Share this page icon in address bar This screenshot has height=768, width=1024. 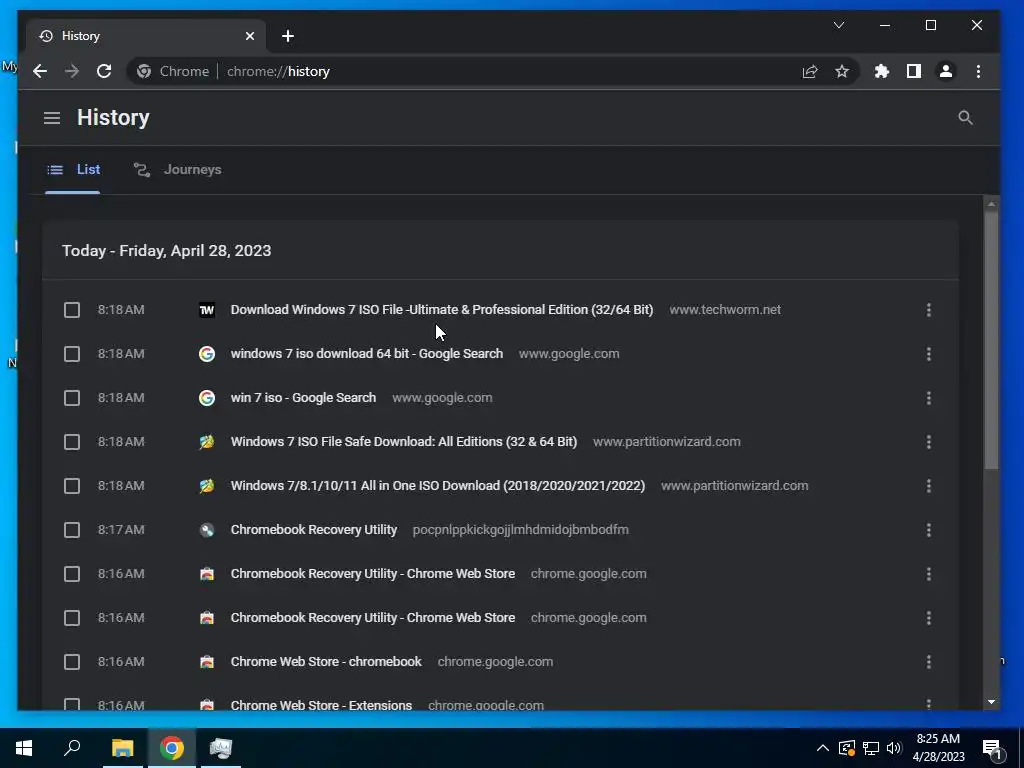click(x=810, y=71)
